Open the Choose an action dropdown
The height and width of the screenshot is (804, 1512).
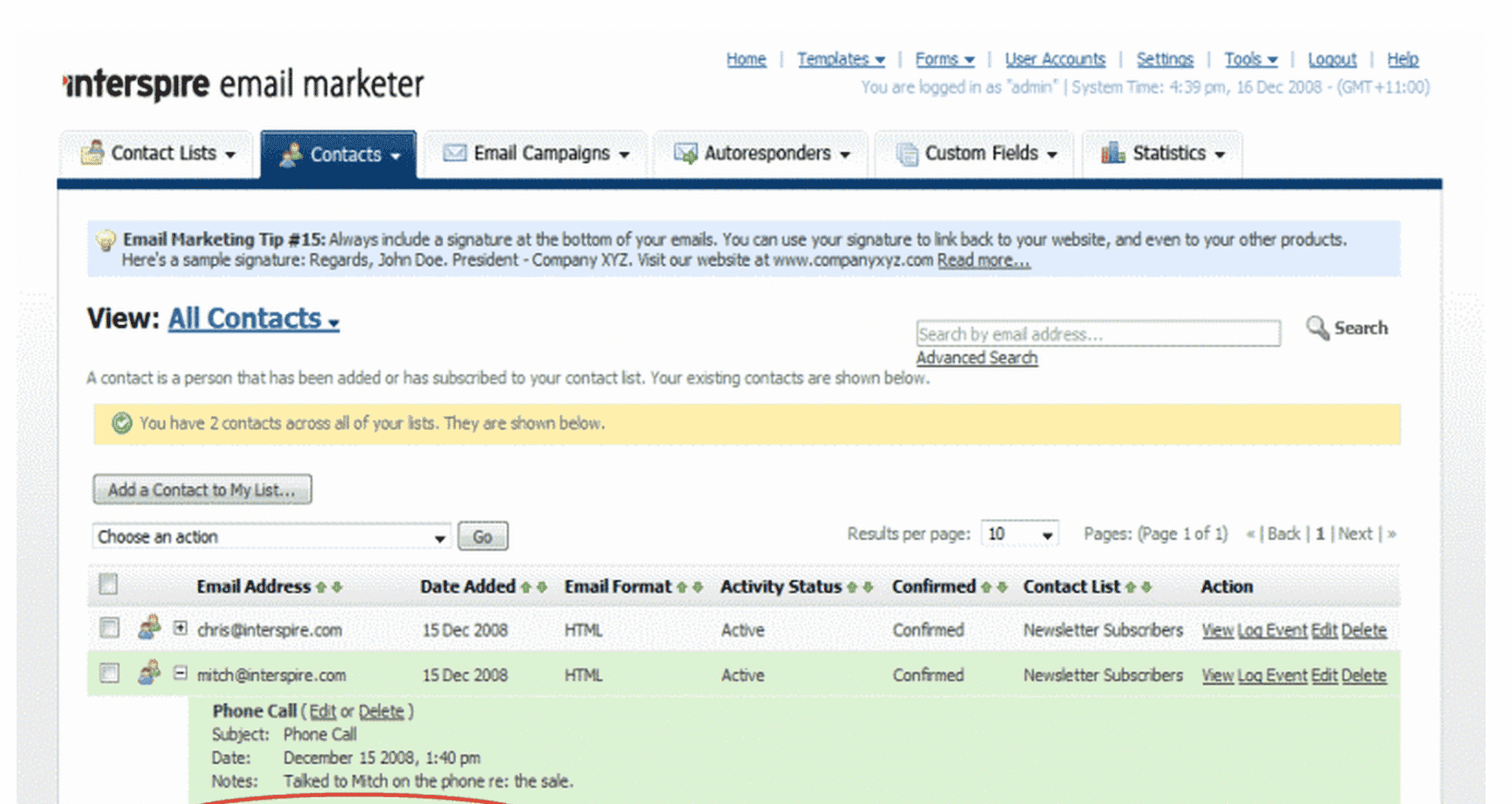[271, 536]
